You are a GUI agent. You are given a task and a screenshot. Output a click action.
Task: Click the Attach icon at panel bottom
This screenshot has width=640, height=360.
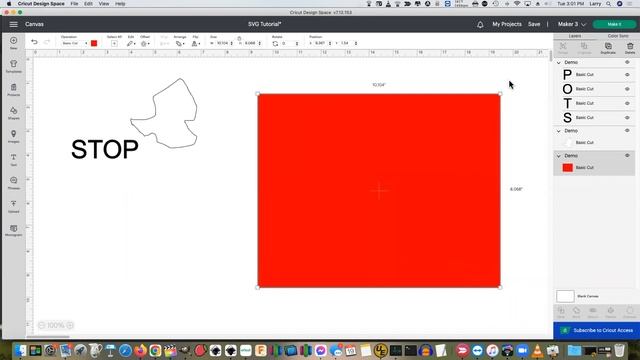593,313
